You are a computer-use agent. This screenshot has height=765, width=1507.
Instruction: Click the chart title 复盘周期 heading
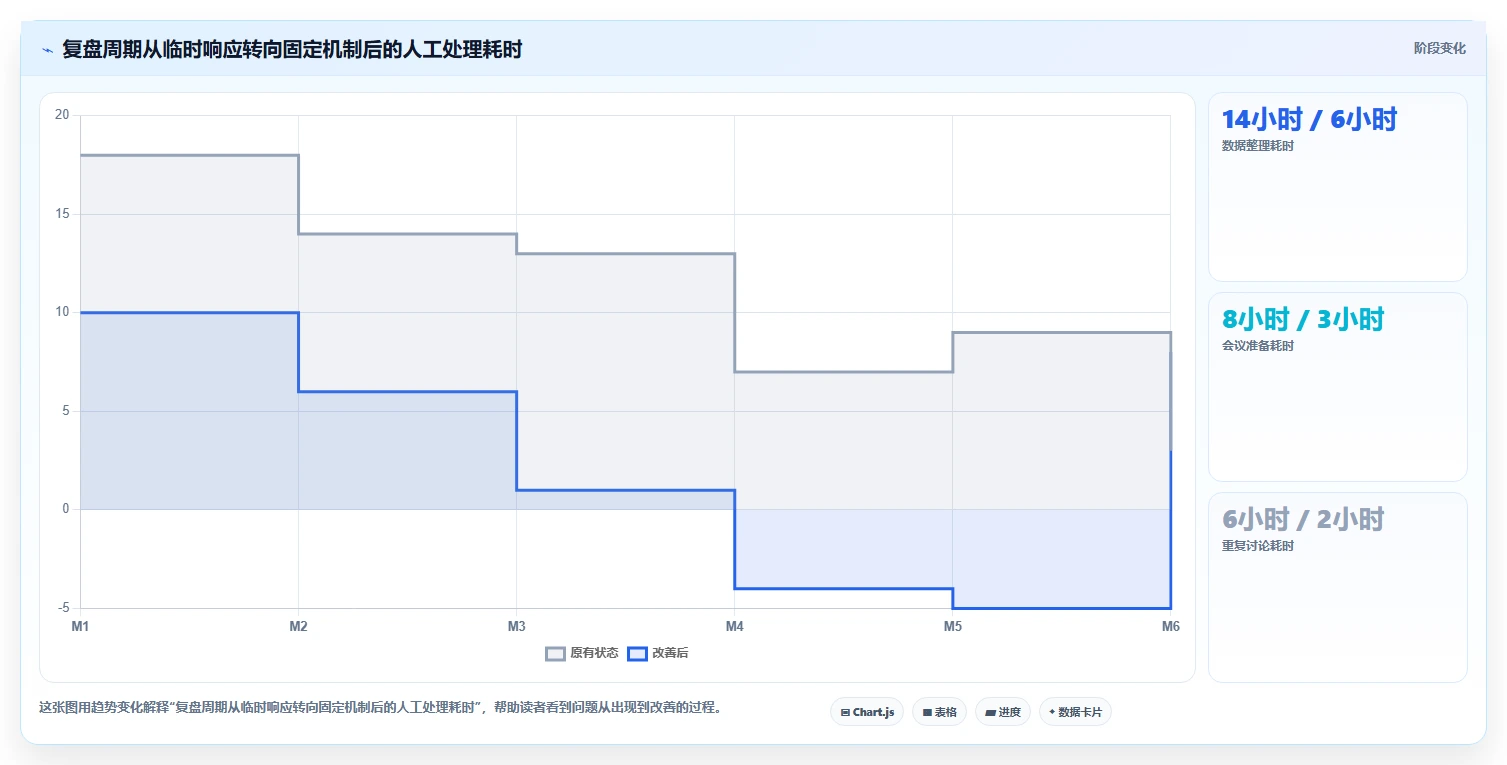(x=292, y=49)
